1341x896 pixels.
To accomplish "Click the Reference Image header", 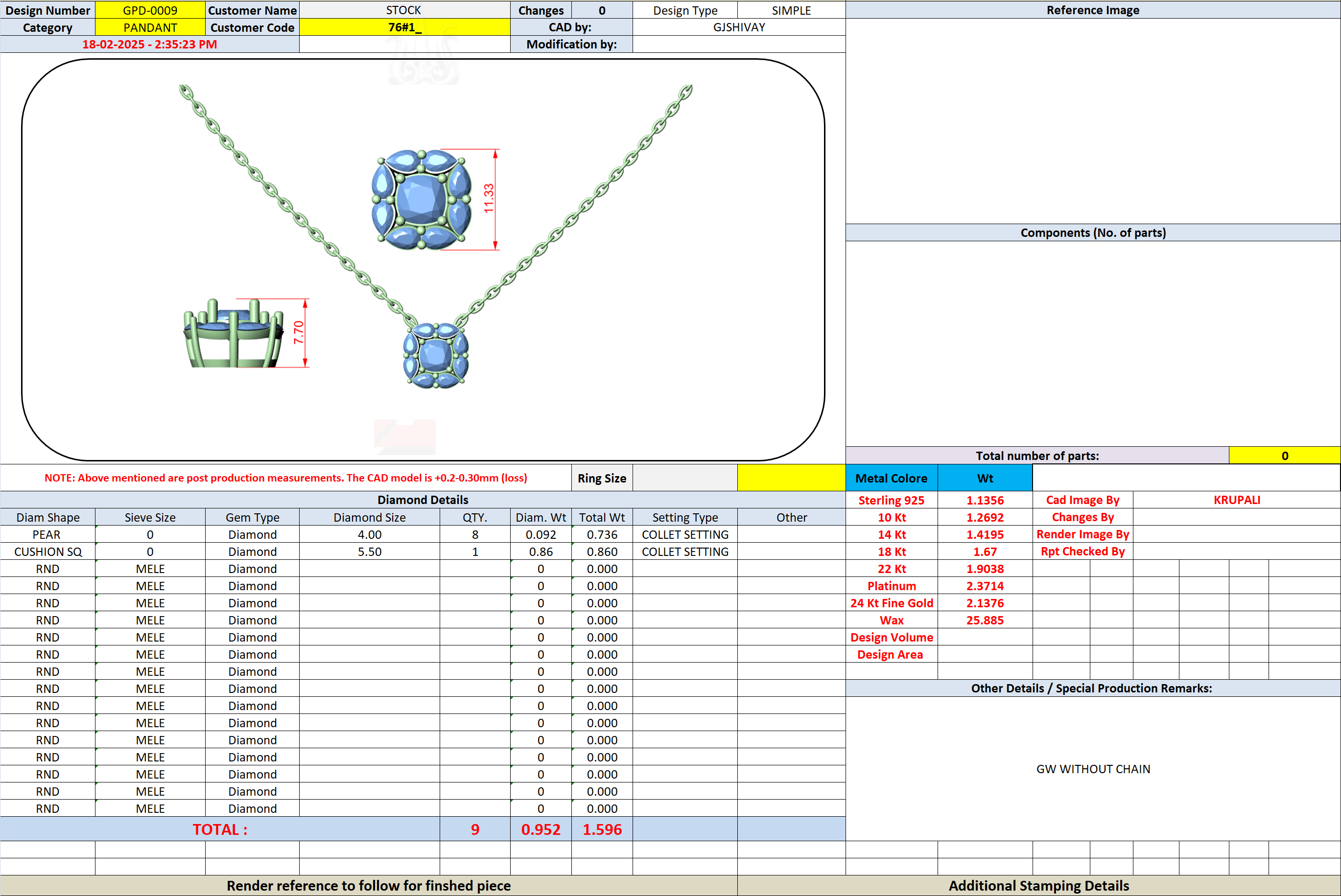I will click(1092, 10).
